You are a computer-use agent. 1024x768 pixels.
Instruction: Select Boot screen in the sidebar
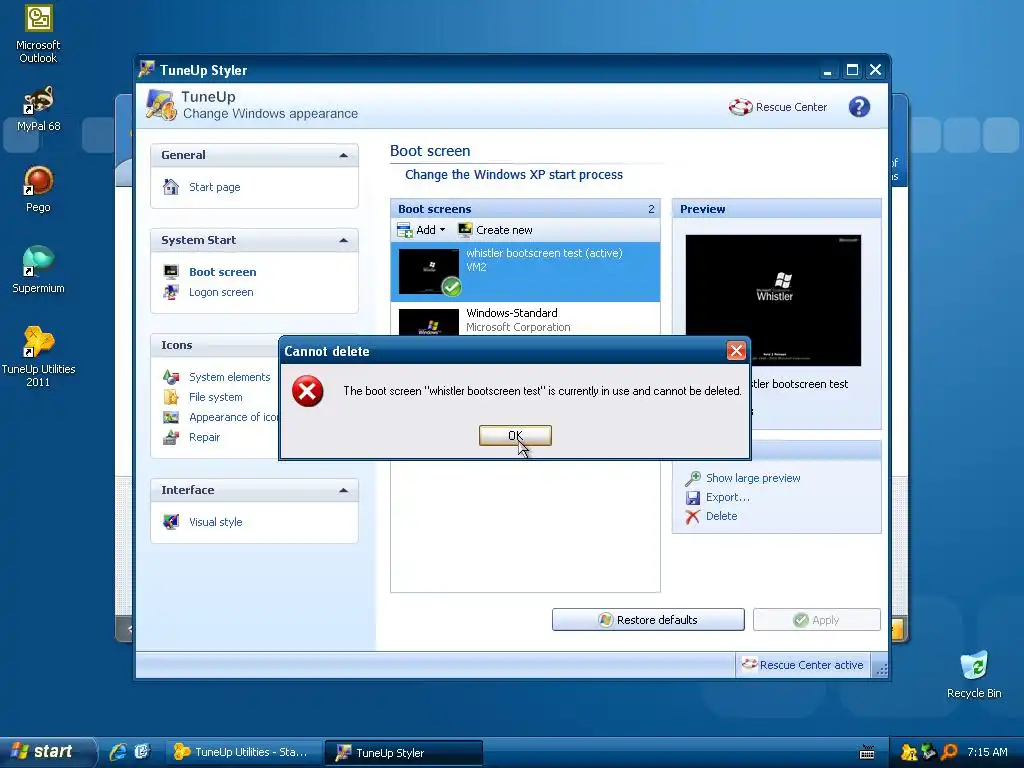(x=222, y=272)
